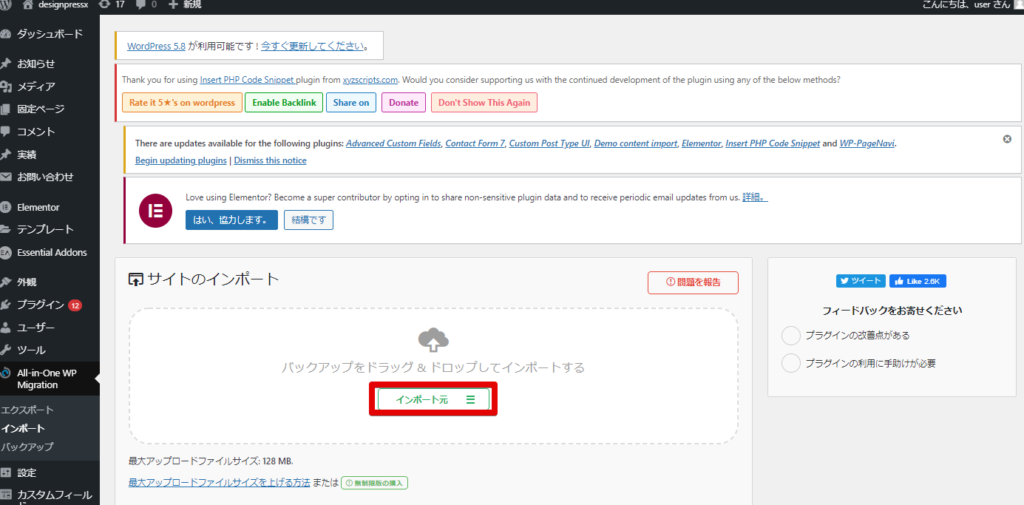The height and width of the screenshot is (505, 1024).
Task: Click the 問題を報告 report button
Action: coord(693,283)
